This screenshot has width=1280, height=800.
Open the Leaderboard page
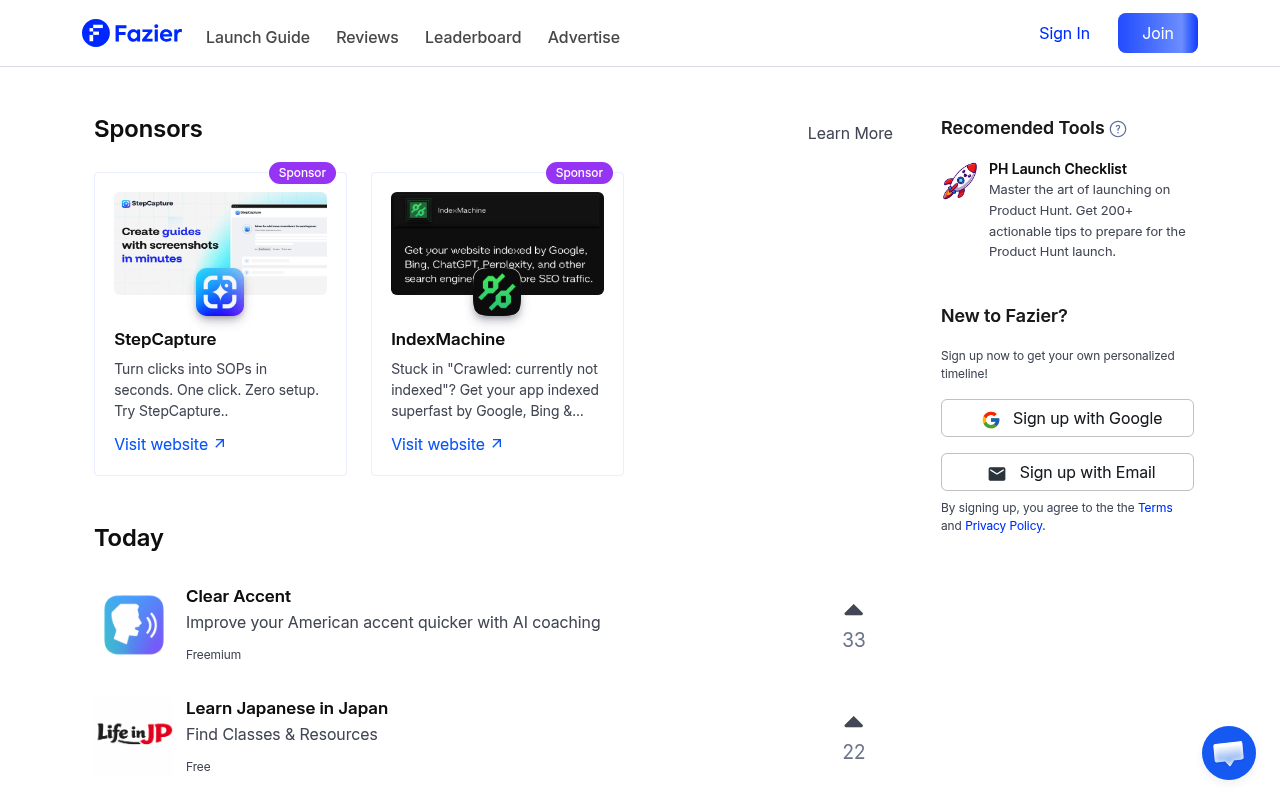tap(473, 37)
